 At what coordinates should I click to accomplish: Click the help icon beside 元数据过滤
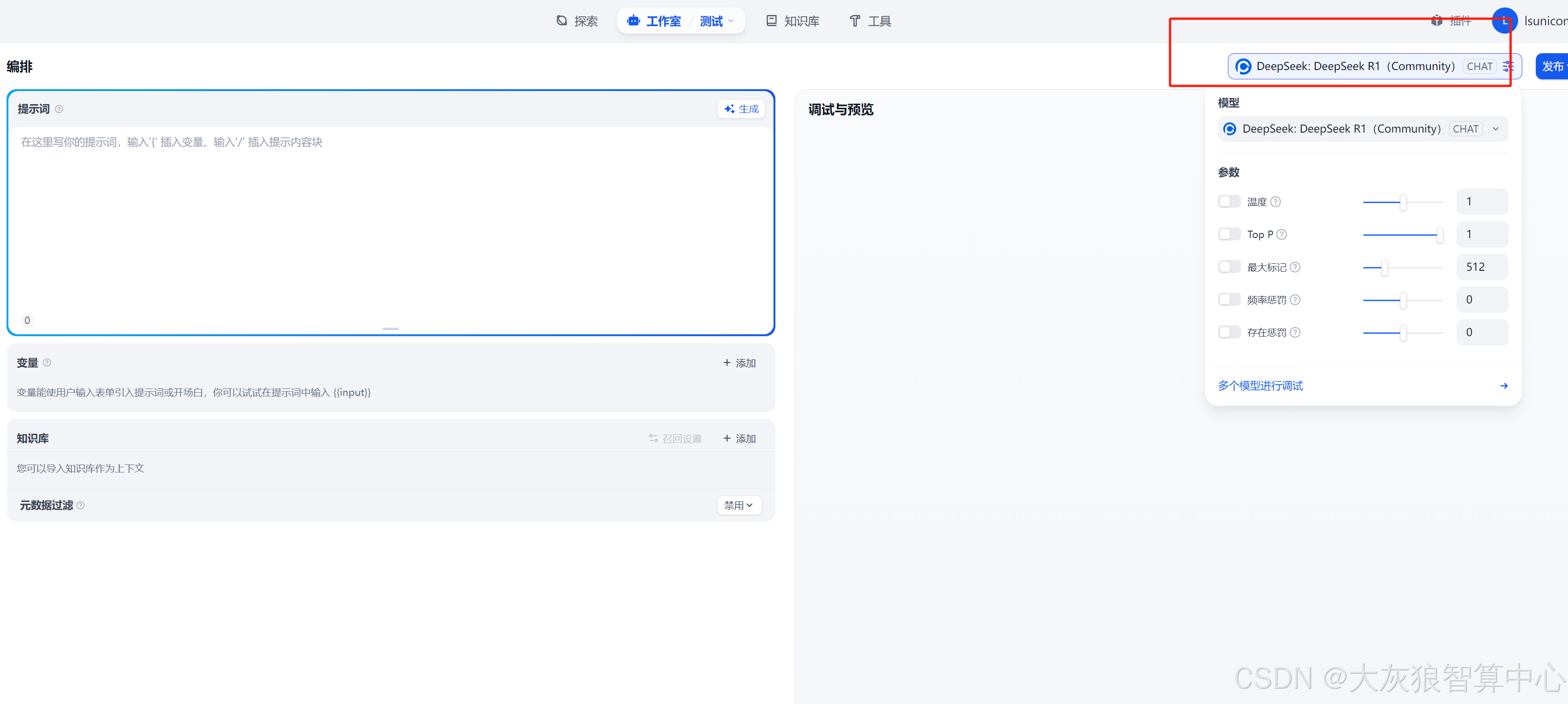[80, 506]
